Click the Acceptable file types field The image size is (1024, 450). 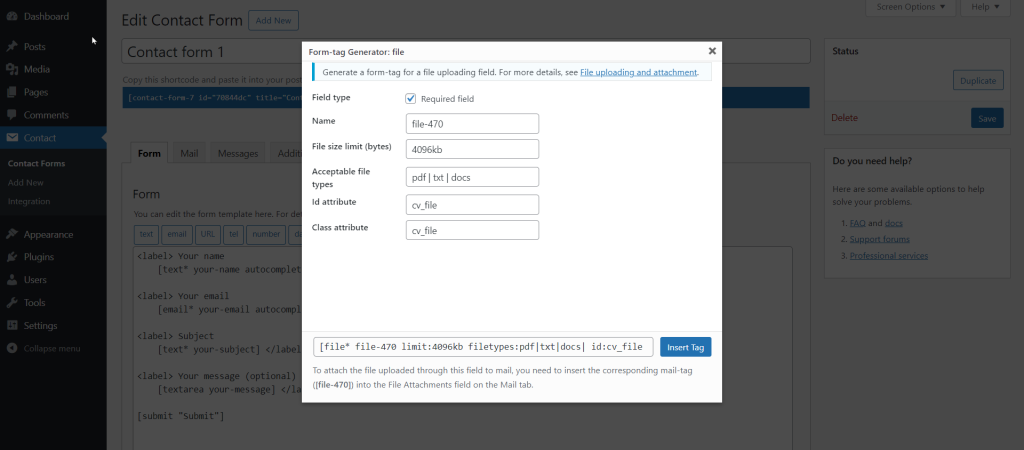point(474,177)
